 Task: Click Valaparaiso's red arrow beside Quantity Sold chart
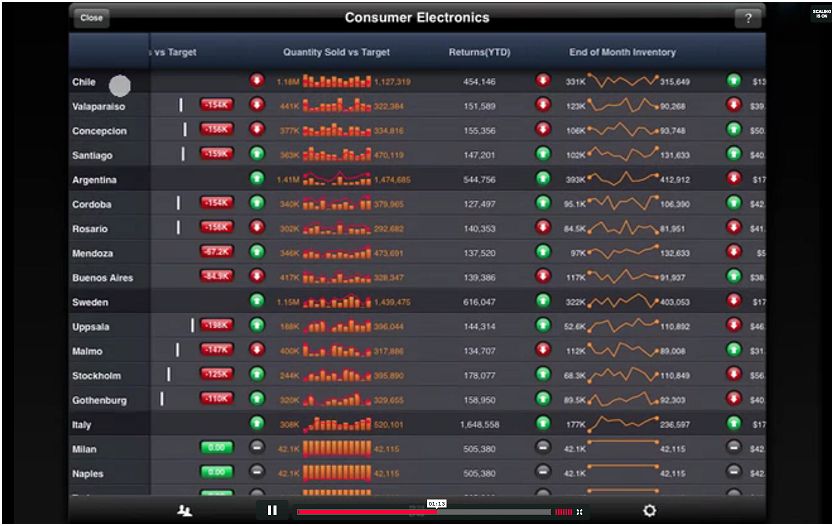point(257,105)
